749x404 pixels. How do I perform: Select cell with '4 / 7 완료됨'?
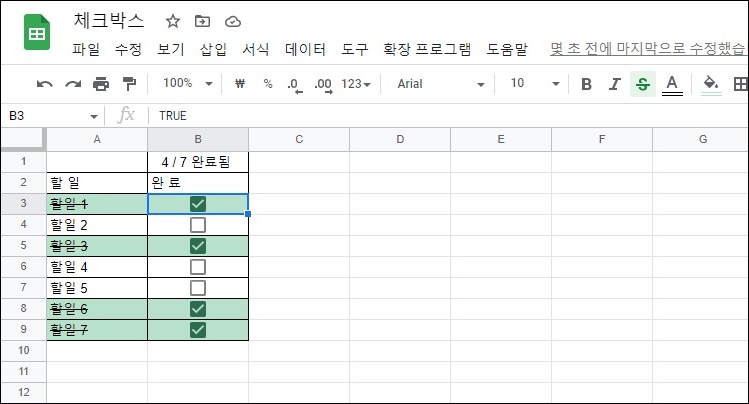tap(198, 162)
